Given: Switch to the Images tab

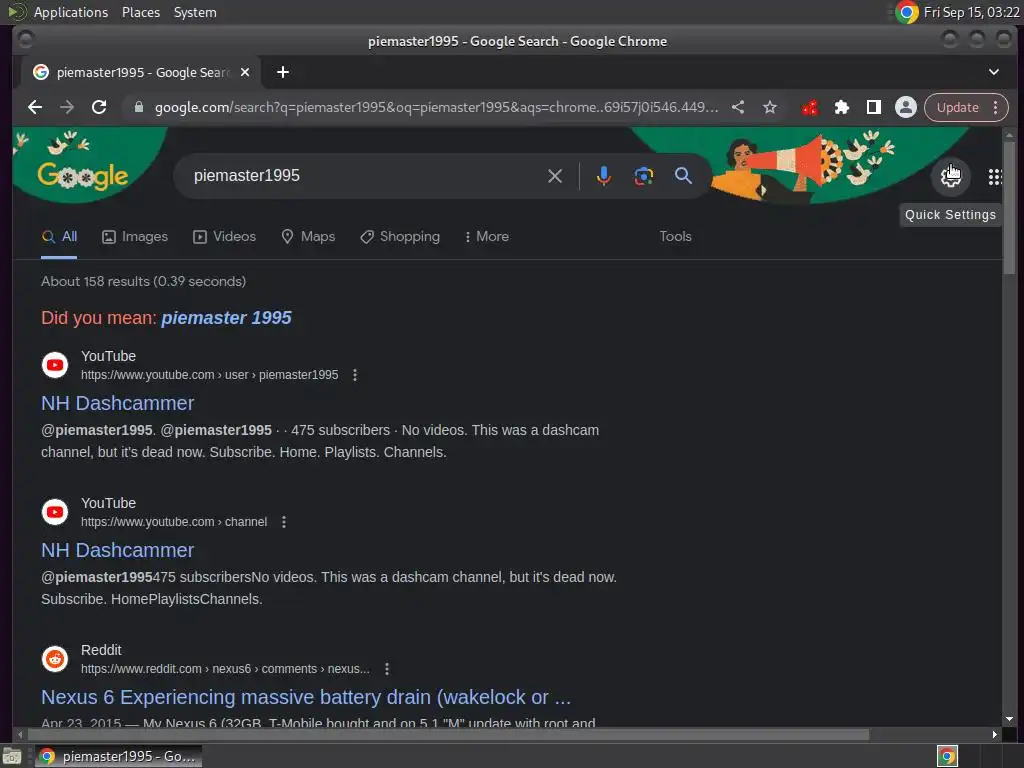Looking at the screenshot, I should [x=135, y=236].
